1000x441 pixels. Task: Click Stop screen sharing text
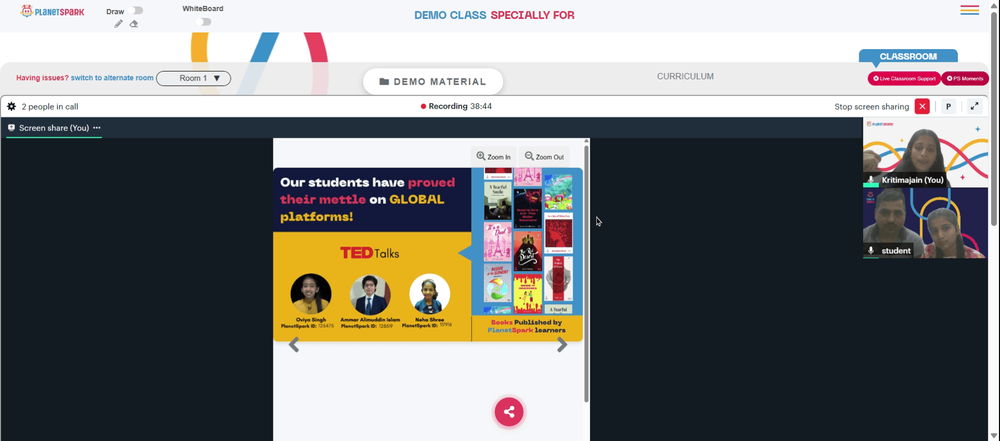pyautogui.click(x=872, y=107)
